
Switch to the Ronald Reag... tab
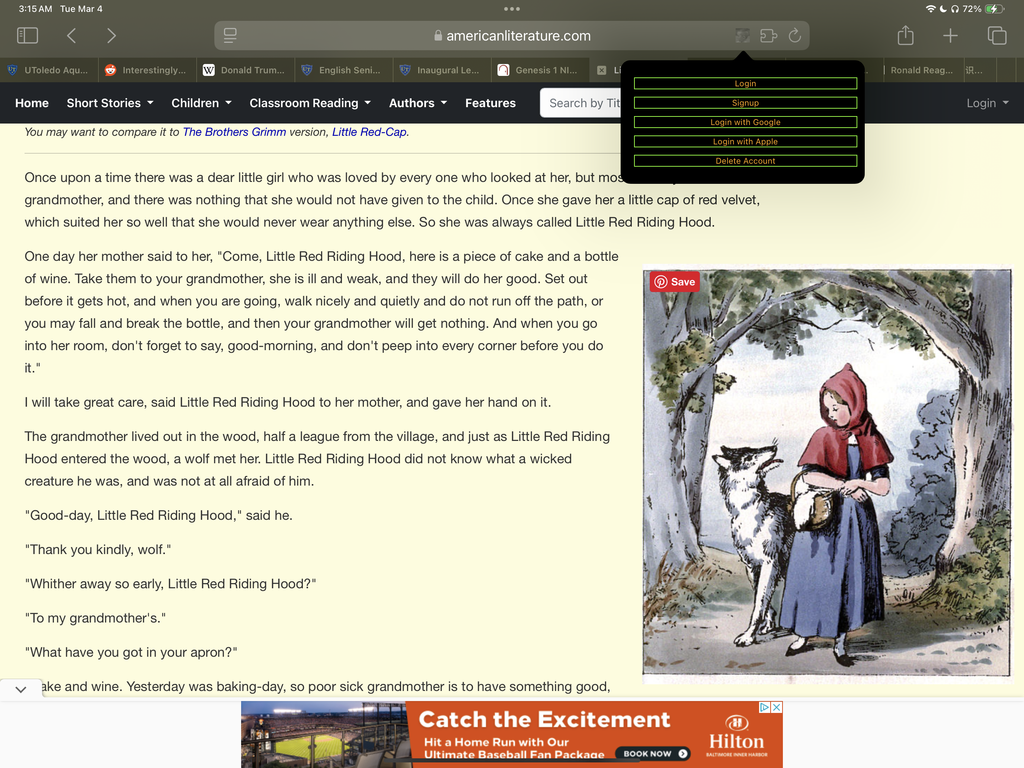click(921, 70)
